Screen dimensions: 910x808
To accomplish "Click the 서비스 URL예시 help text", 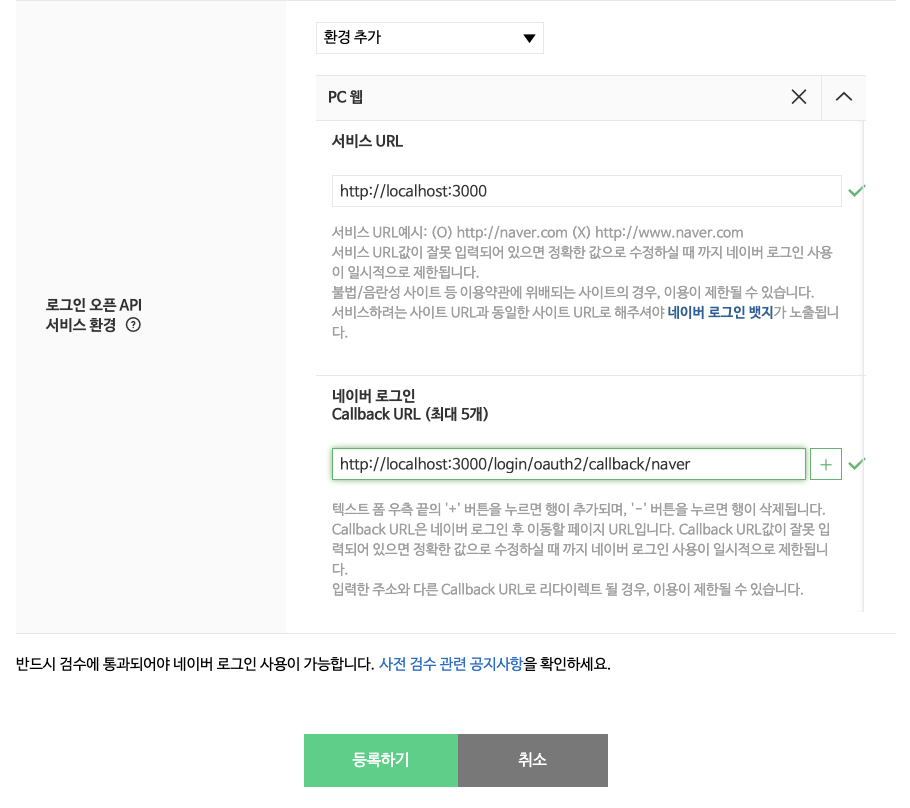I will click(537, 233).
